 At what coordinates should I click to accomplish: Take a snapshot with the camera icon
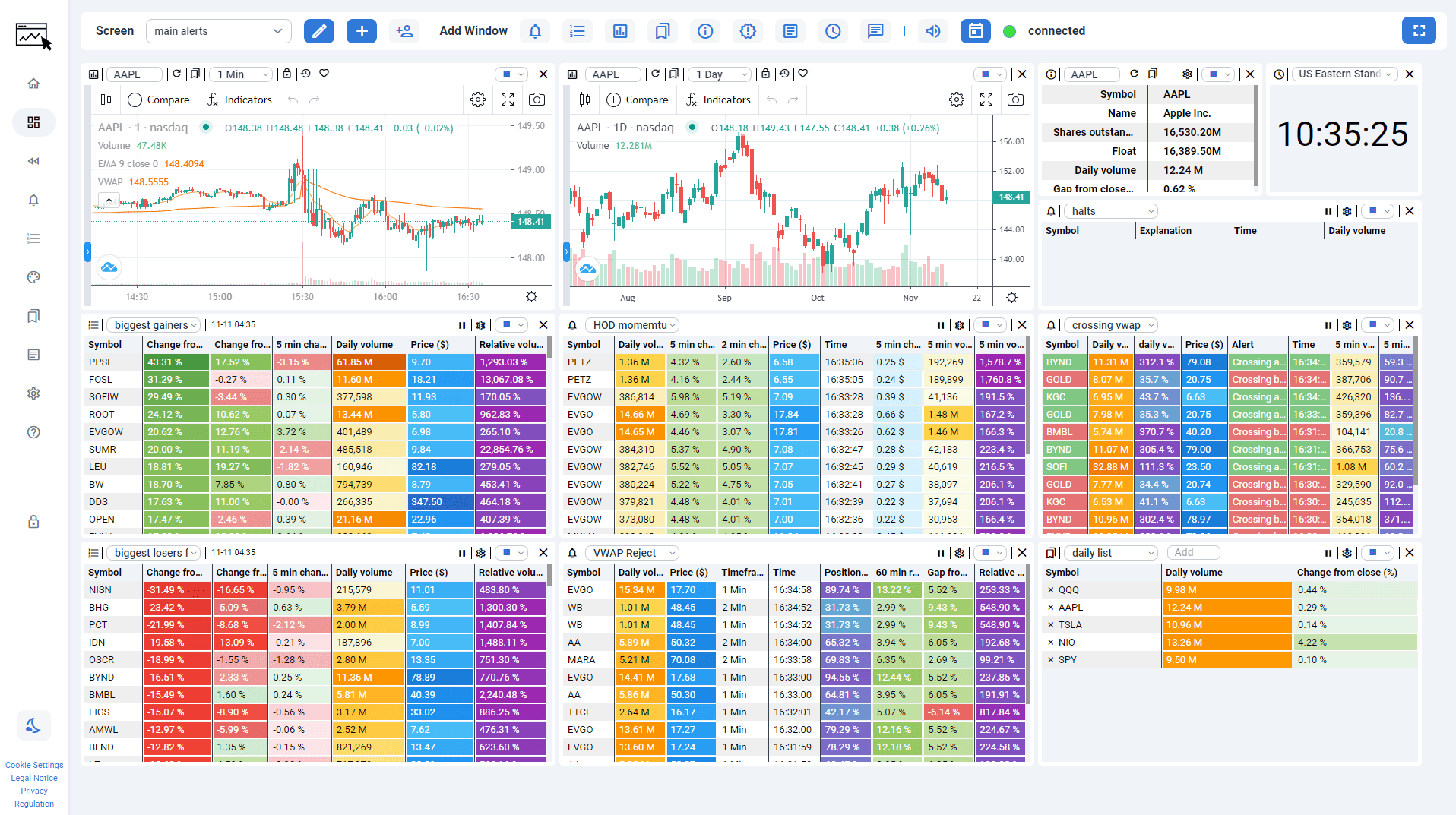pos(537,99)
